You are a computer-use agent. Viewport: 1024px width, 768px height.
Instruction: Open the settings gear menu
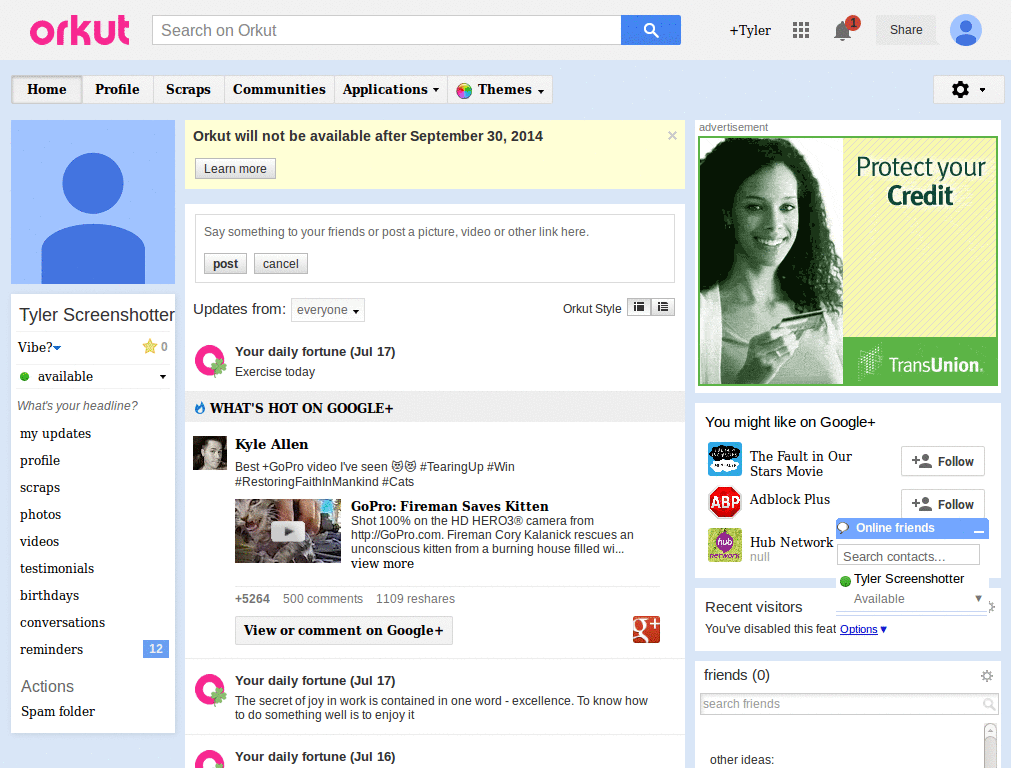click(x=968, y=89)
